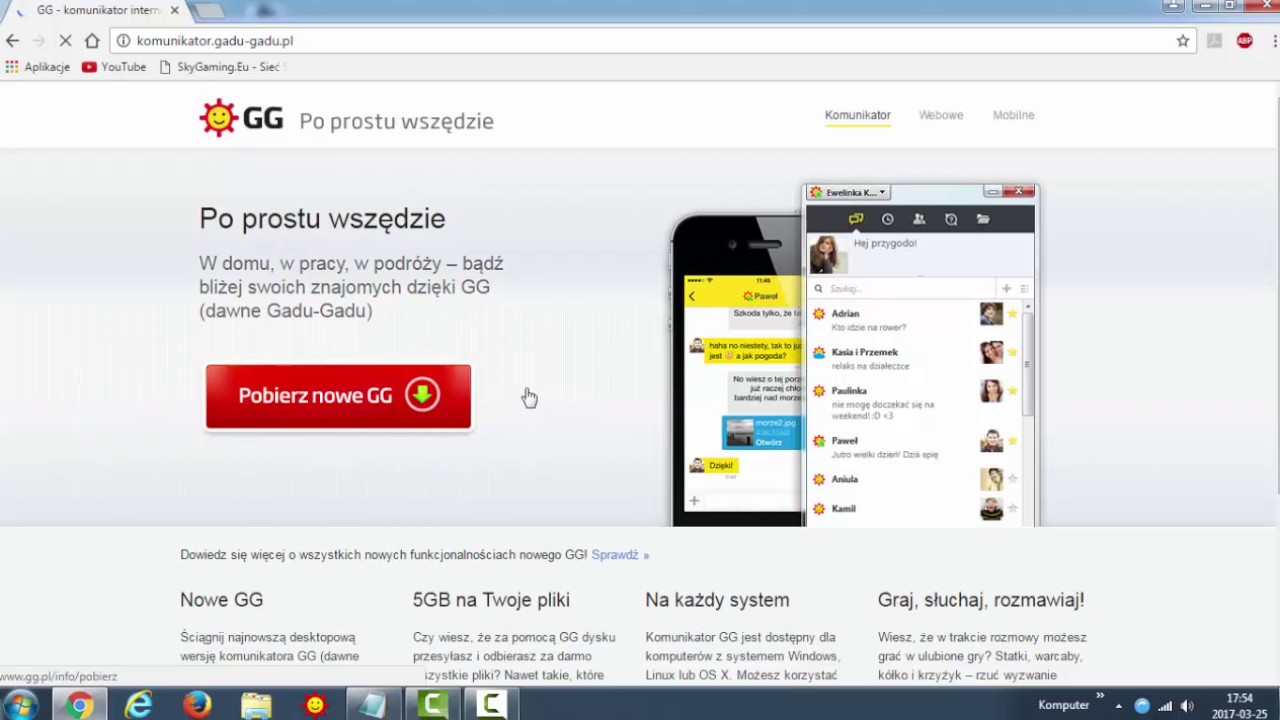Image resolution: width=1280 pixels, height=720 pixels.
Task: Click the phone chat back arrow
Action: coord(691,296)
